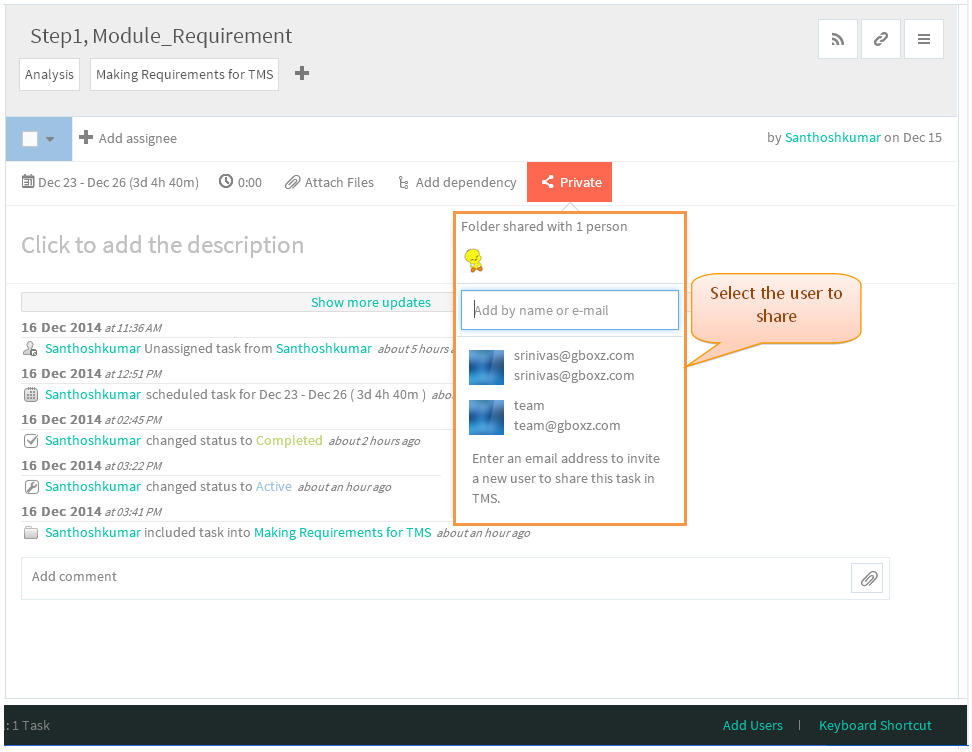Image resolution: width=972 pixels, height=752 pixels.
Task: Click the unassigned user icon in activity
Action: (30, 349)
